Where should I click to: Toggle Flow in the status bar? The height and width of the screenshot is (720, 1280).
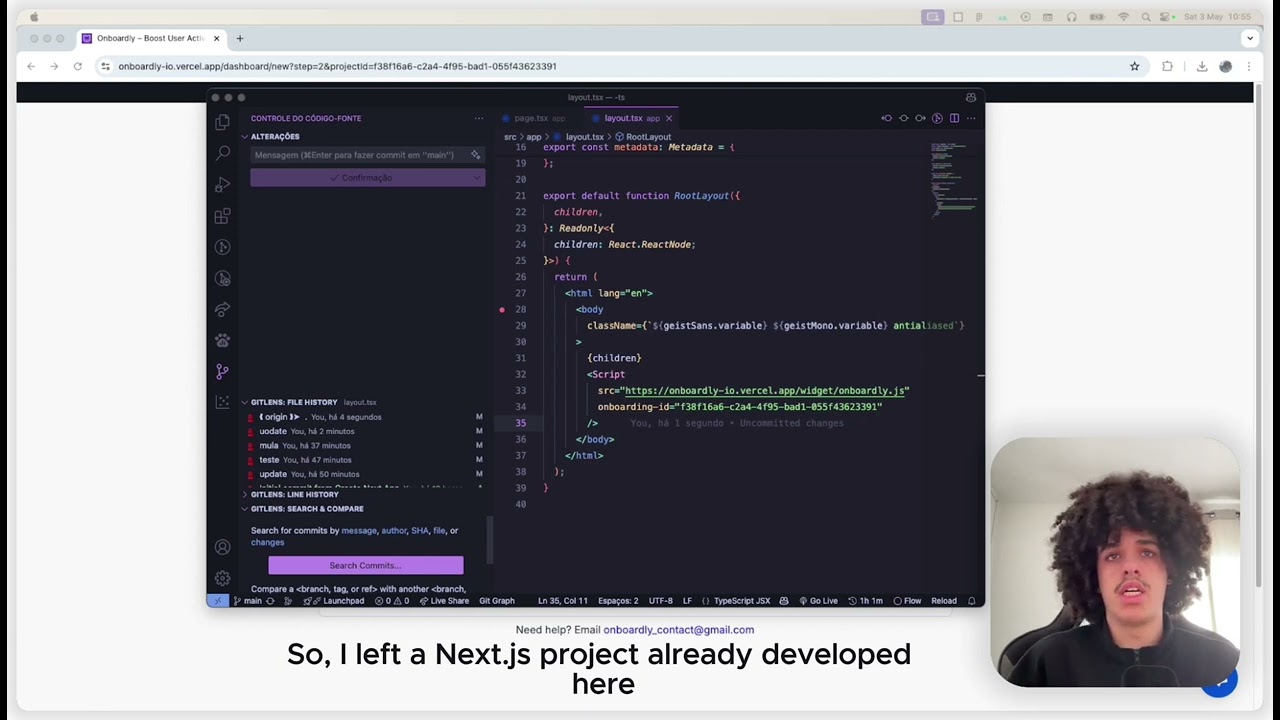click(907, 601)
